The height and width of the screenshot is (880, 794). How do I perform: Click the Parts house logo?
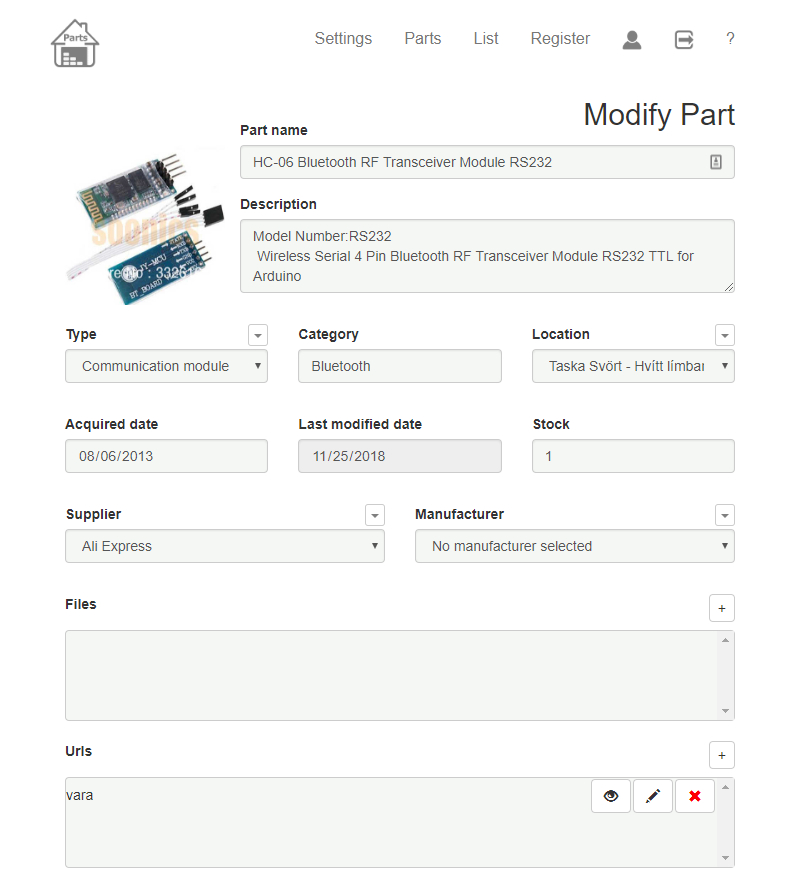point(75,43)
